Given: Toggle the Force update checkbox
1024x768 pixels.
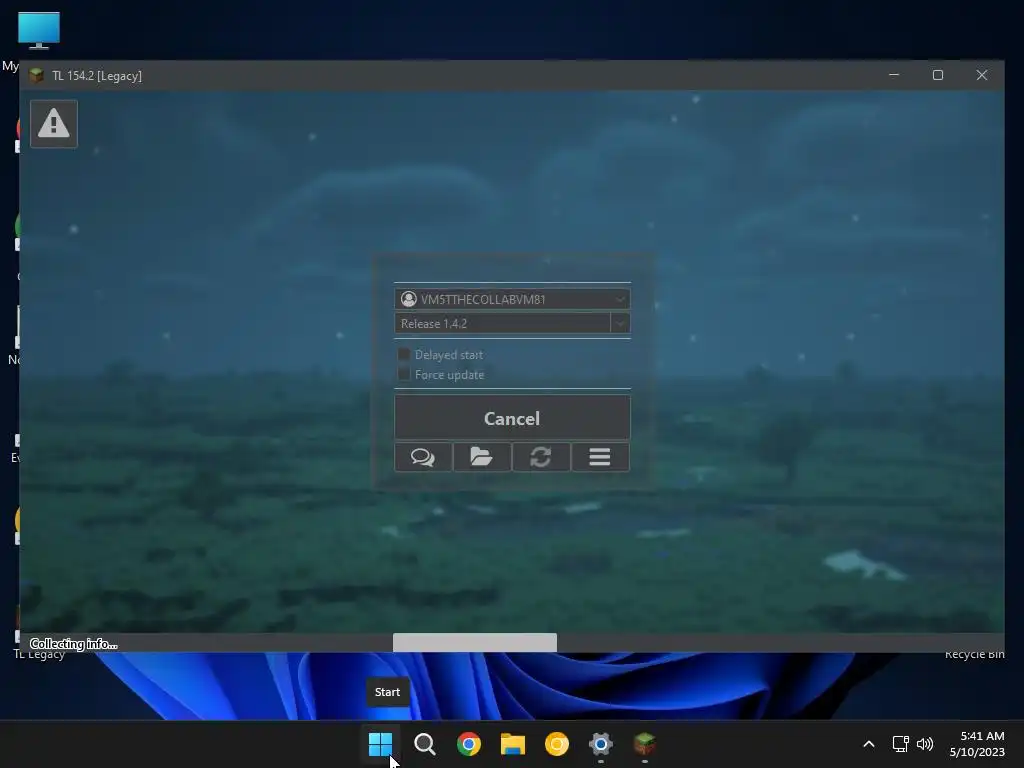Looking at the screenshot, I should (404, 374).
